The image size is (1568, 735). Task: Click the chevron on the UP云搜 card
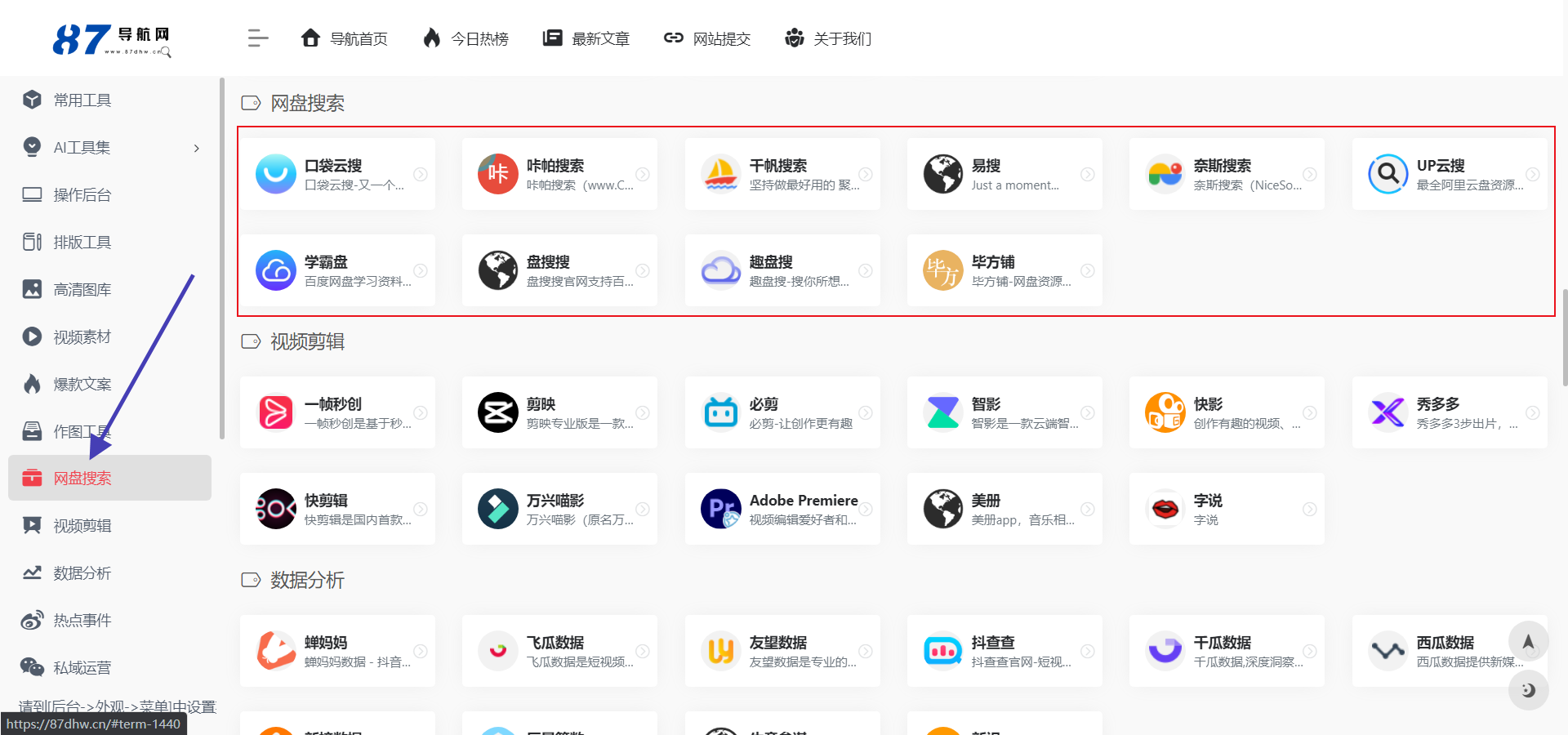coord(1532,173)
